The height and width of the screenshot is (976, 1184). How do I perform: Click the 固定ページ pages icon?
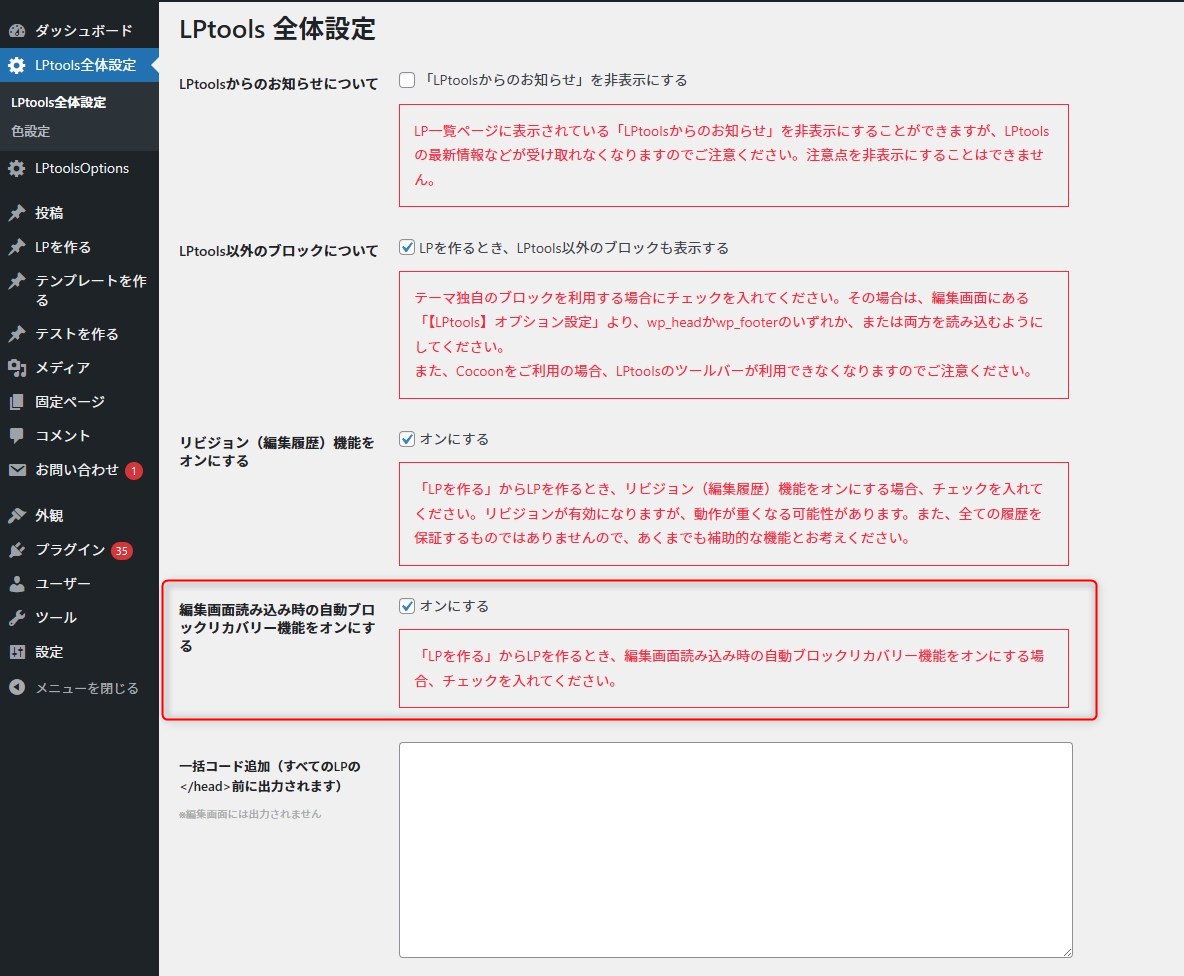pyautogui.click(x=17, y=402)
